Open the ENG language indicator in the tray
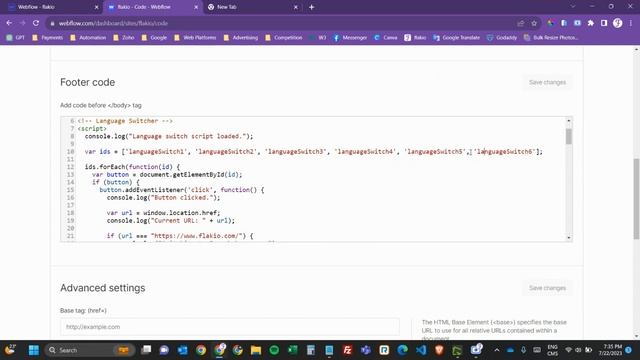Viewport: 640px width, 360px height. [x=552, y=350]
